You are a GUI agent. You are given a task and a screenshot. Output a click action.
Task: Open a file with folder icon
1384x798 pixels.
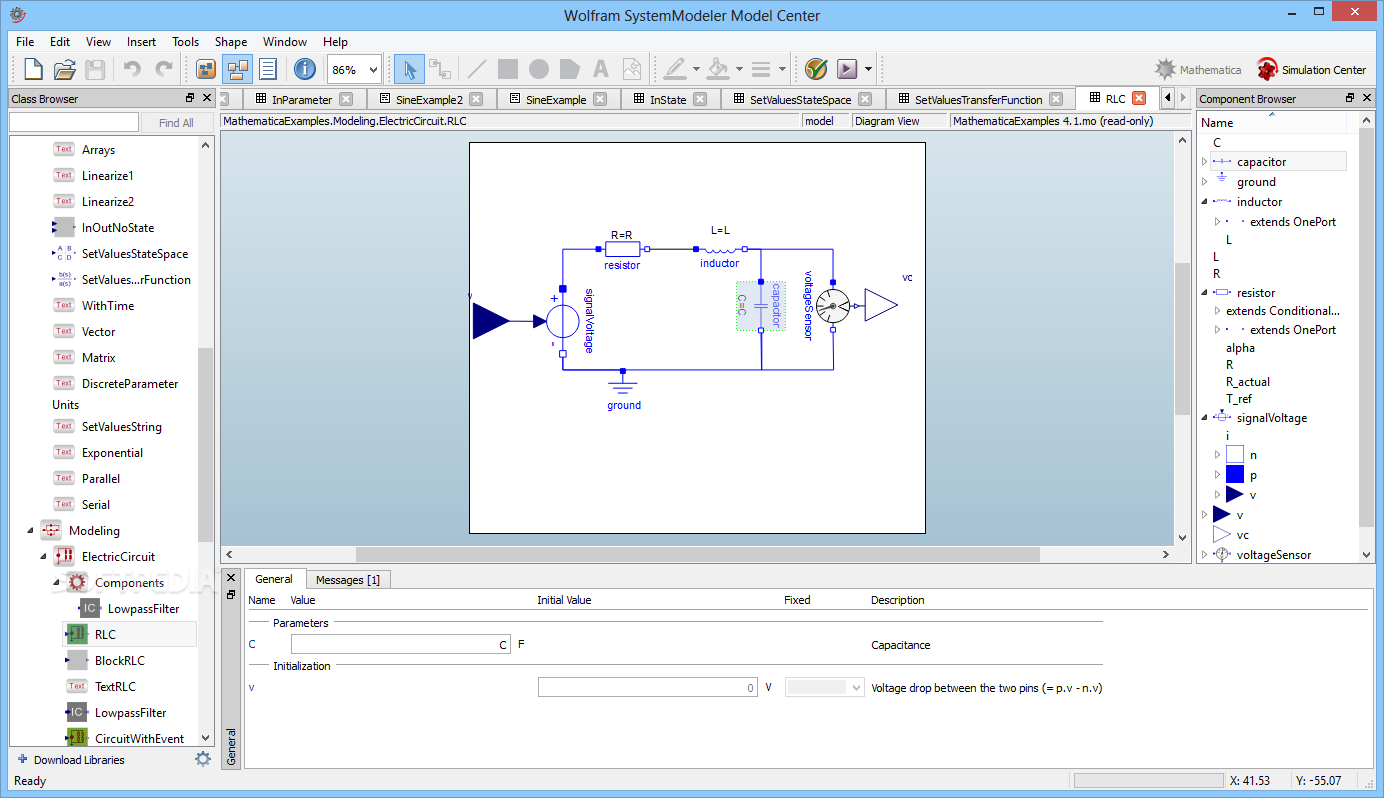coord(65,69)
